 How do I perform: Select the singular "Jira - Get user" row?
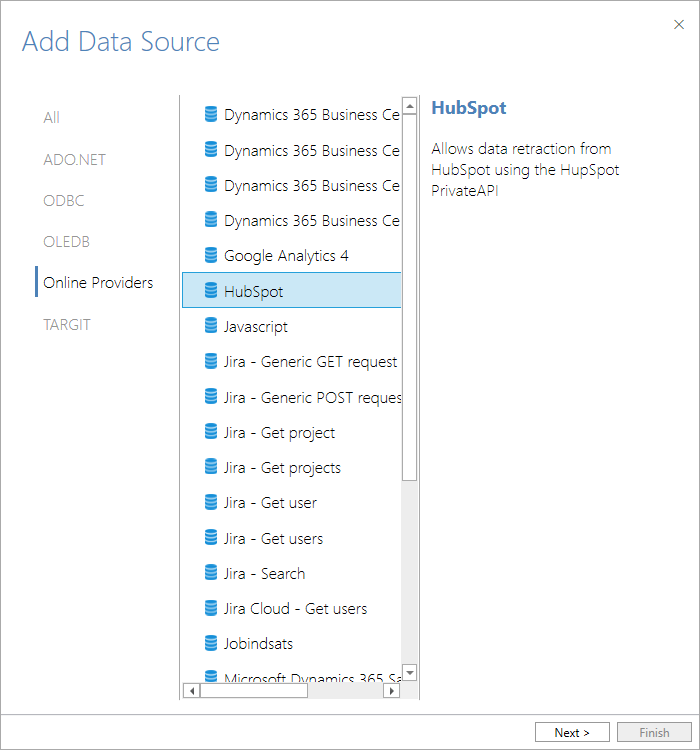click(291, 503)
